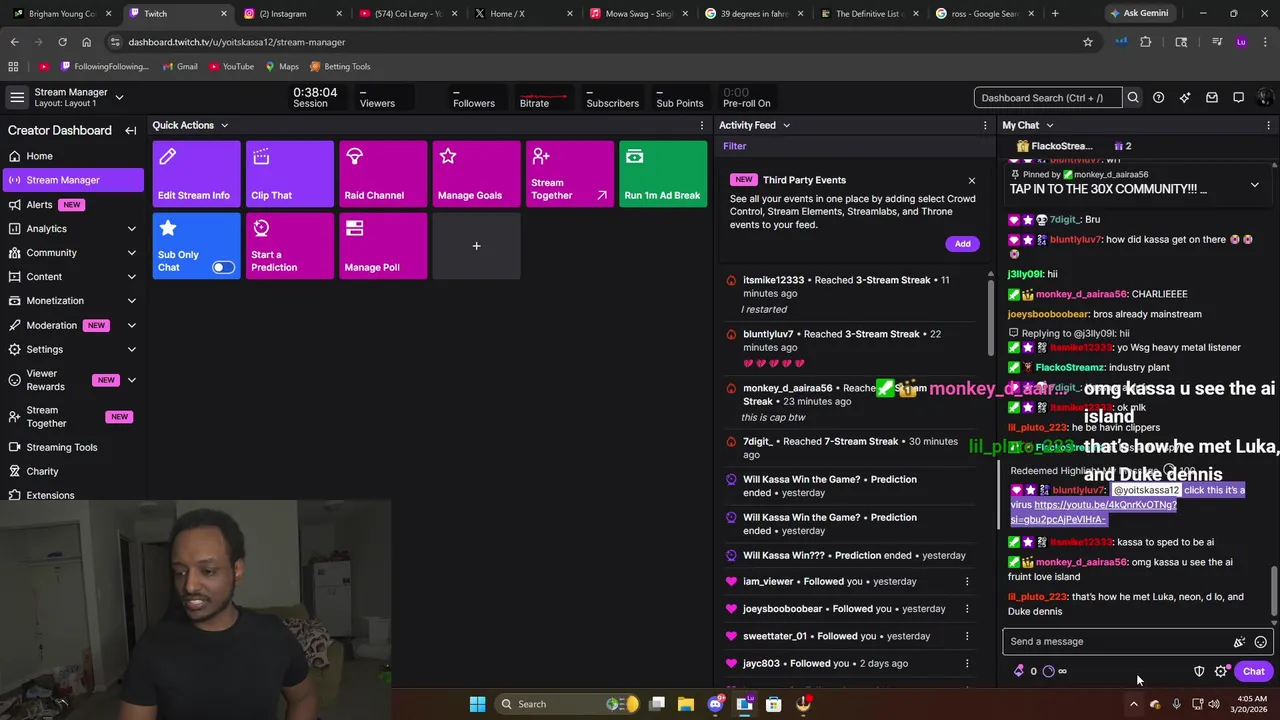Open the emote picker in chat
This screenshot has height=720, width=1280.
click(x=1260, y=642)
